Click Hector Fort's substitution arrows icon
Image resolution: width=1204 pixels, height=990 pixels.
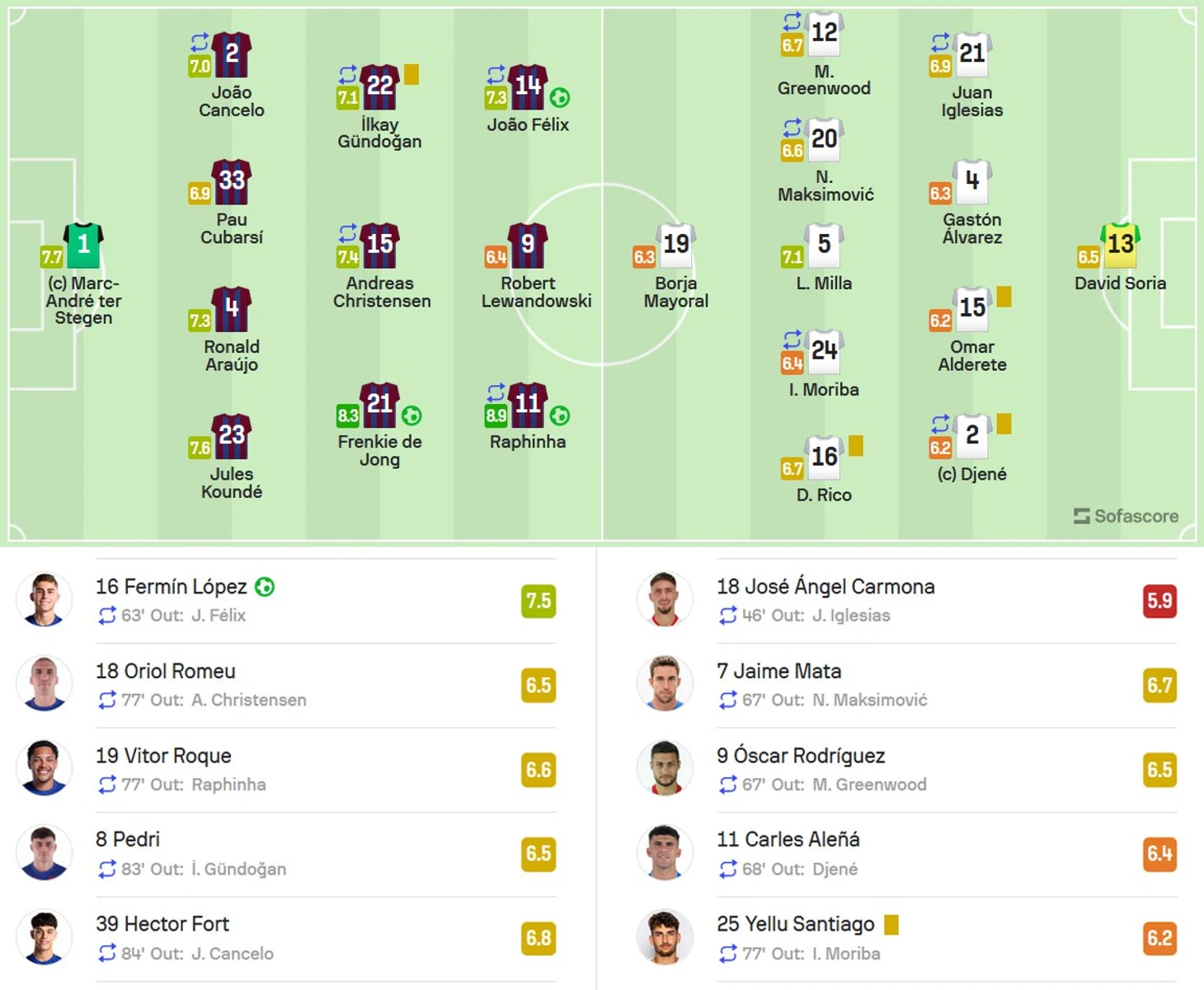point(107,954)
